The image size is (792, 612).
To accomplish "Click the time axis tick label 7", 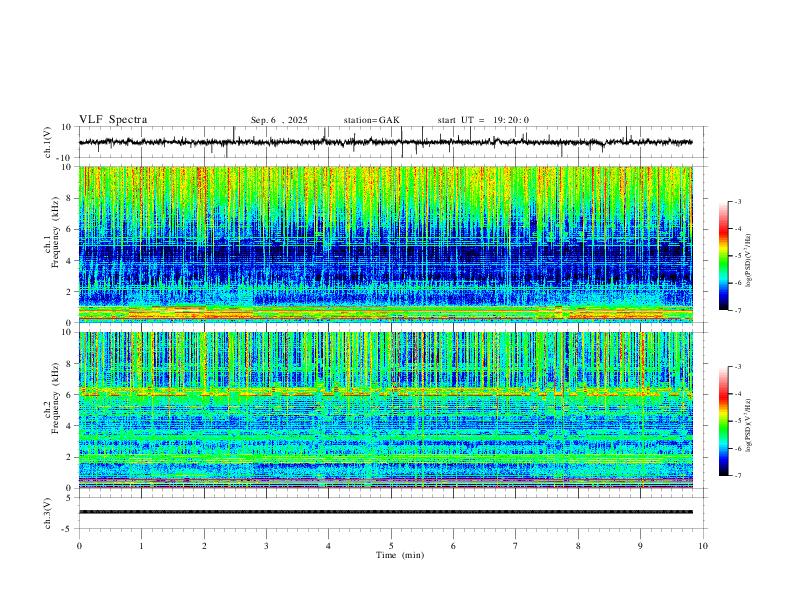I will tap(516, 546).
